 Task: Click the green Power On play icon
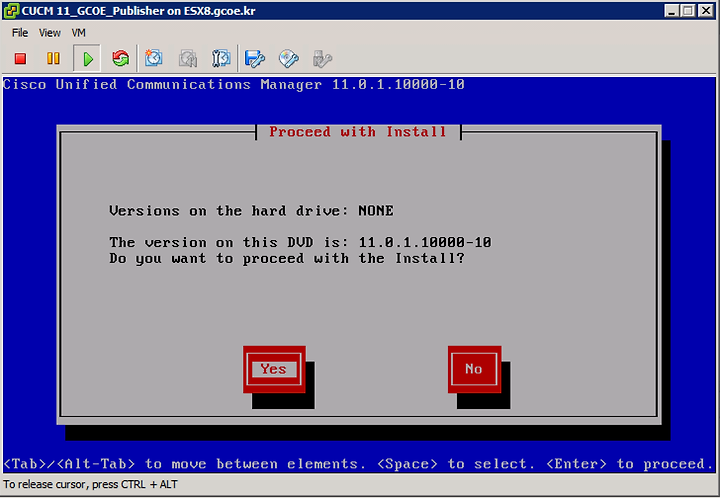[87, 58]
